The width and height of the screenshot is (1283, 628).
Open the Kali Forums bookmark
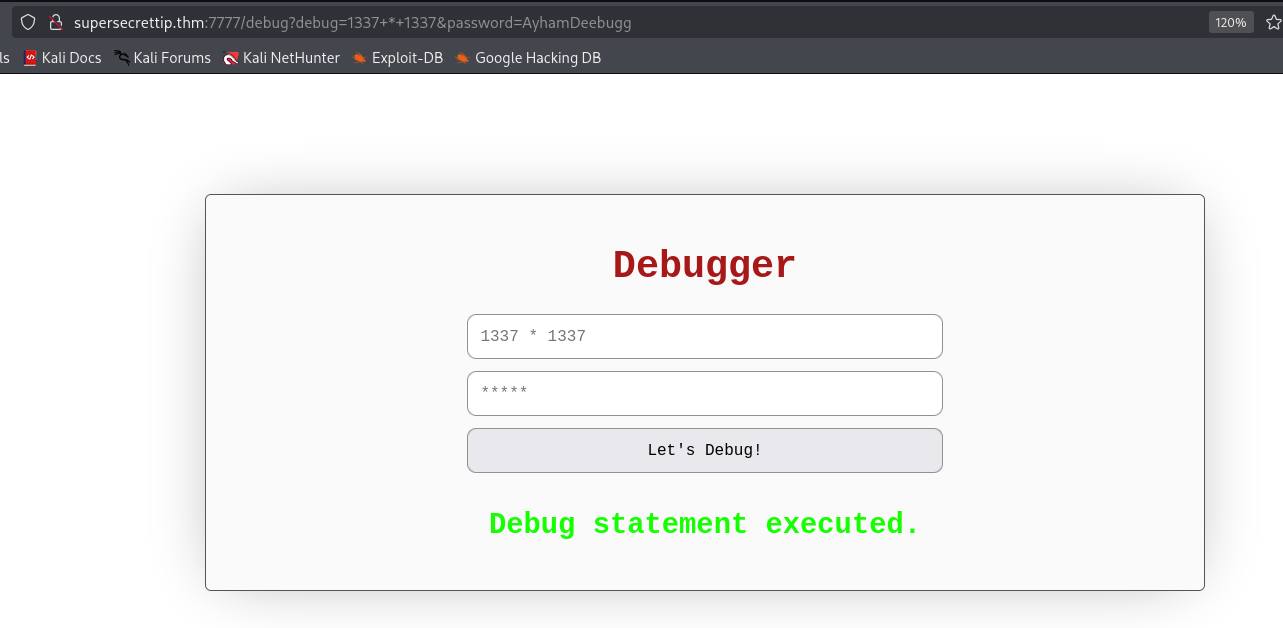[x=172, y=57]
